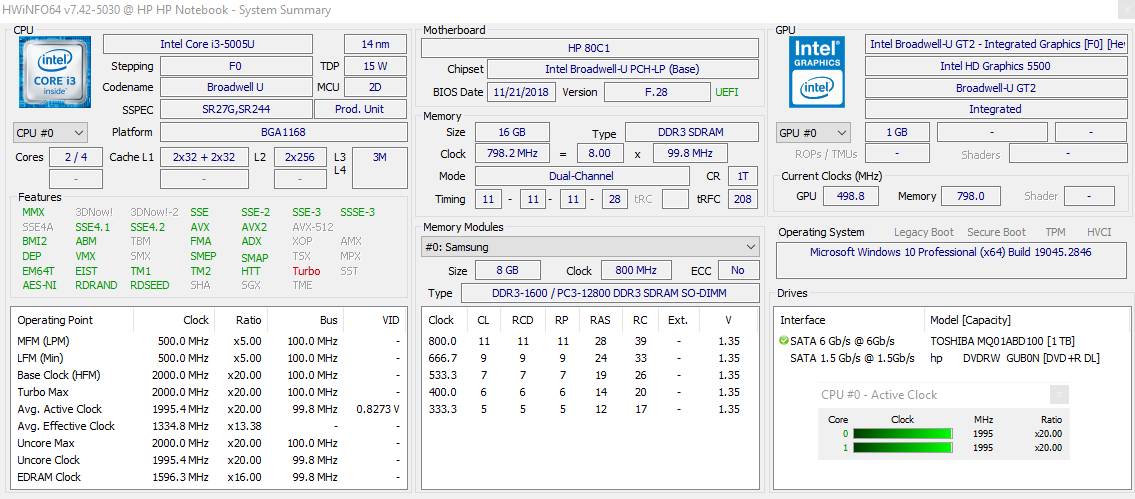This screenshot has width=1135, height=499.
Task: Click the CR '1T' field
Action: coord(743,176)
